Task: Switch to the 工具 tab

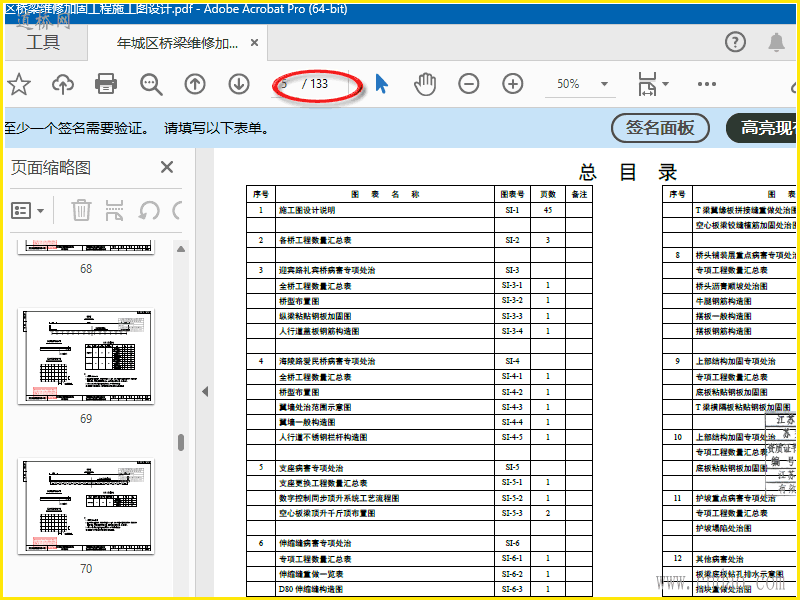Action: [x=43, y=42]
